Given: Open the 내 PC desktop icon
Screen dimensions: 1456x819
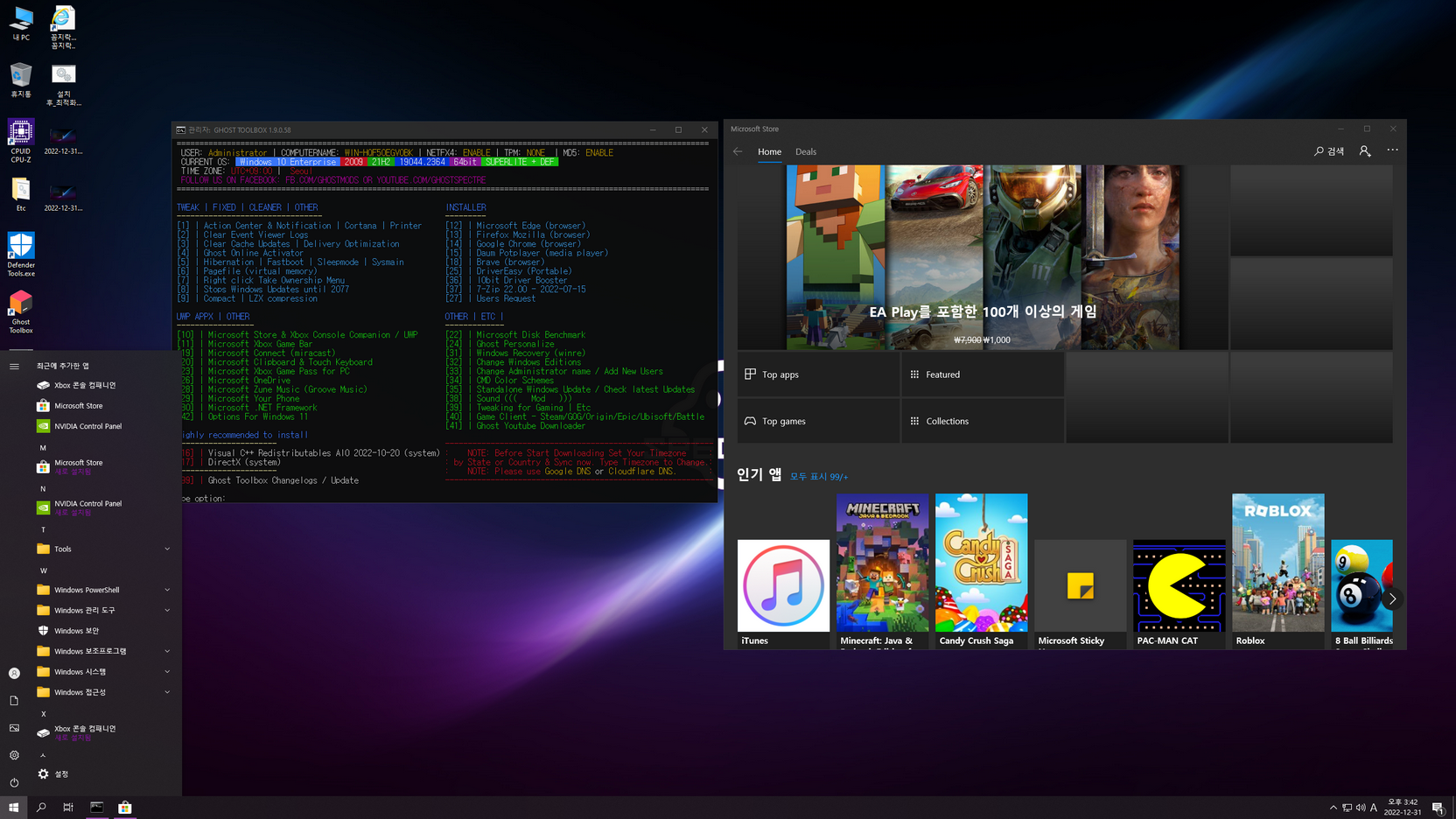Looking at the screenshot, I should [21, 24].
